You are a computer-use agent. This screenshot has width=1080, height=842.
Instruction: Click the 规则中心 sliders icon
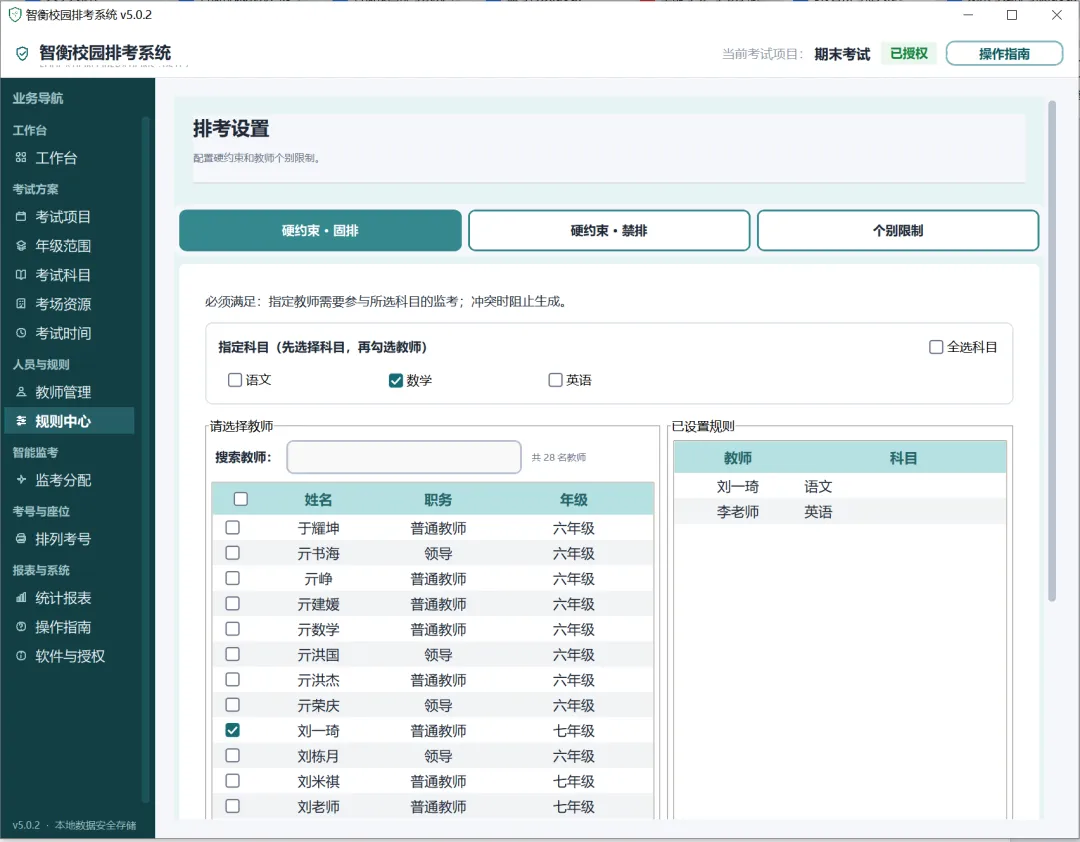coord(21,421)
